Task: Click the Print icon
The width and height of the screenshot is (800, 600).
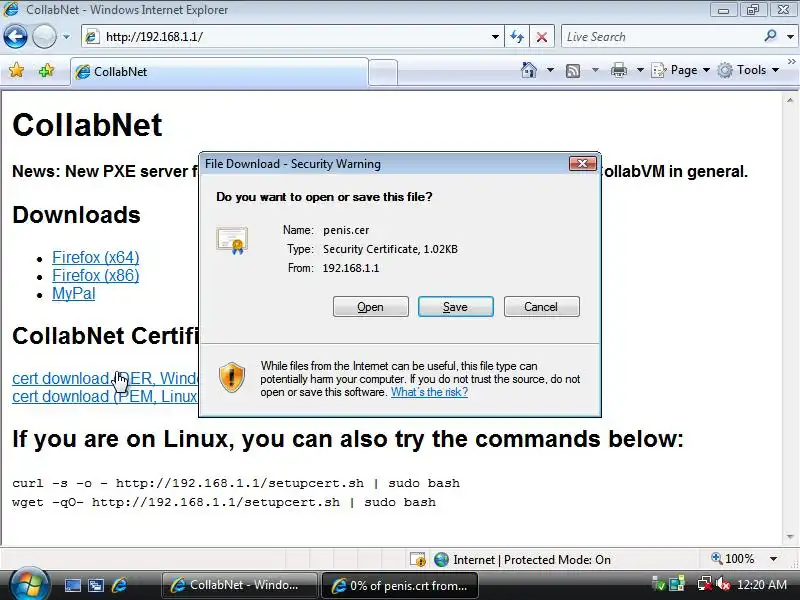Action: coord(619,70)
